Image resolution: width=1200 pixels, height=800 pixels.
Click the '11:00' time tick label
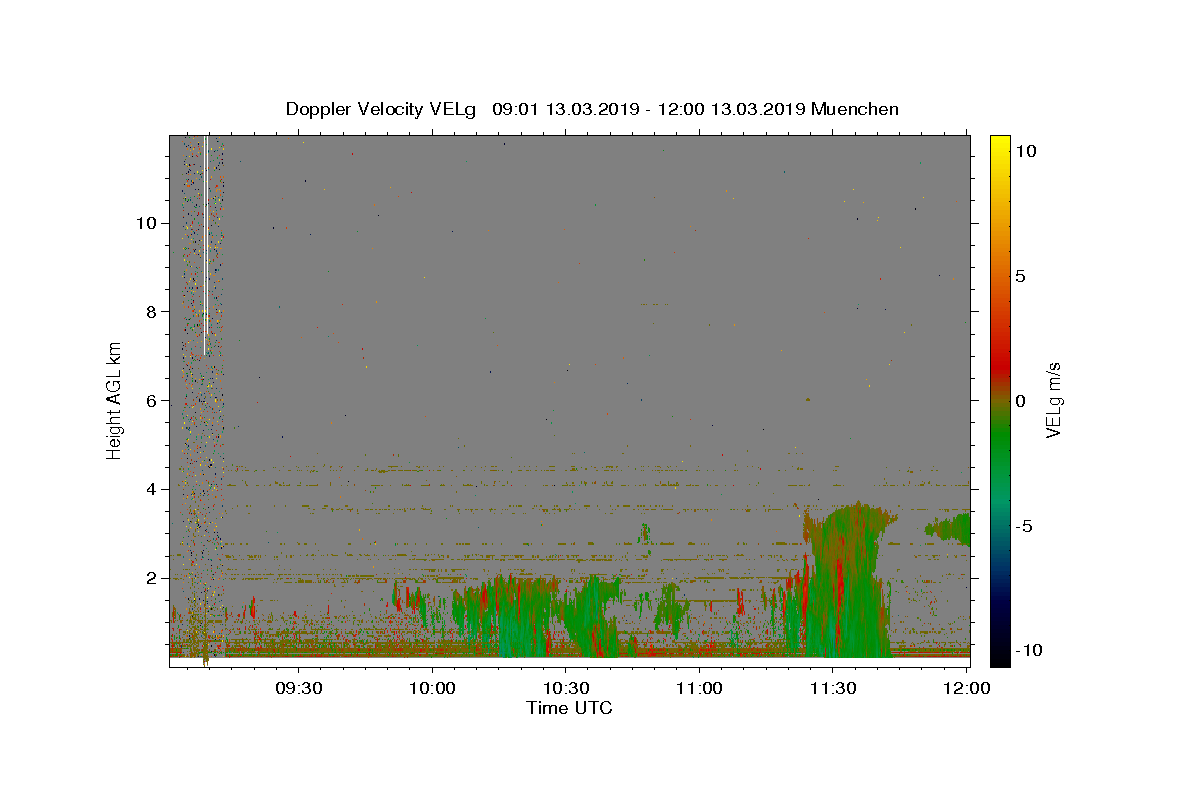click(x=699, y=689)
